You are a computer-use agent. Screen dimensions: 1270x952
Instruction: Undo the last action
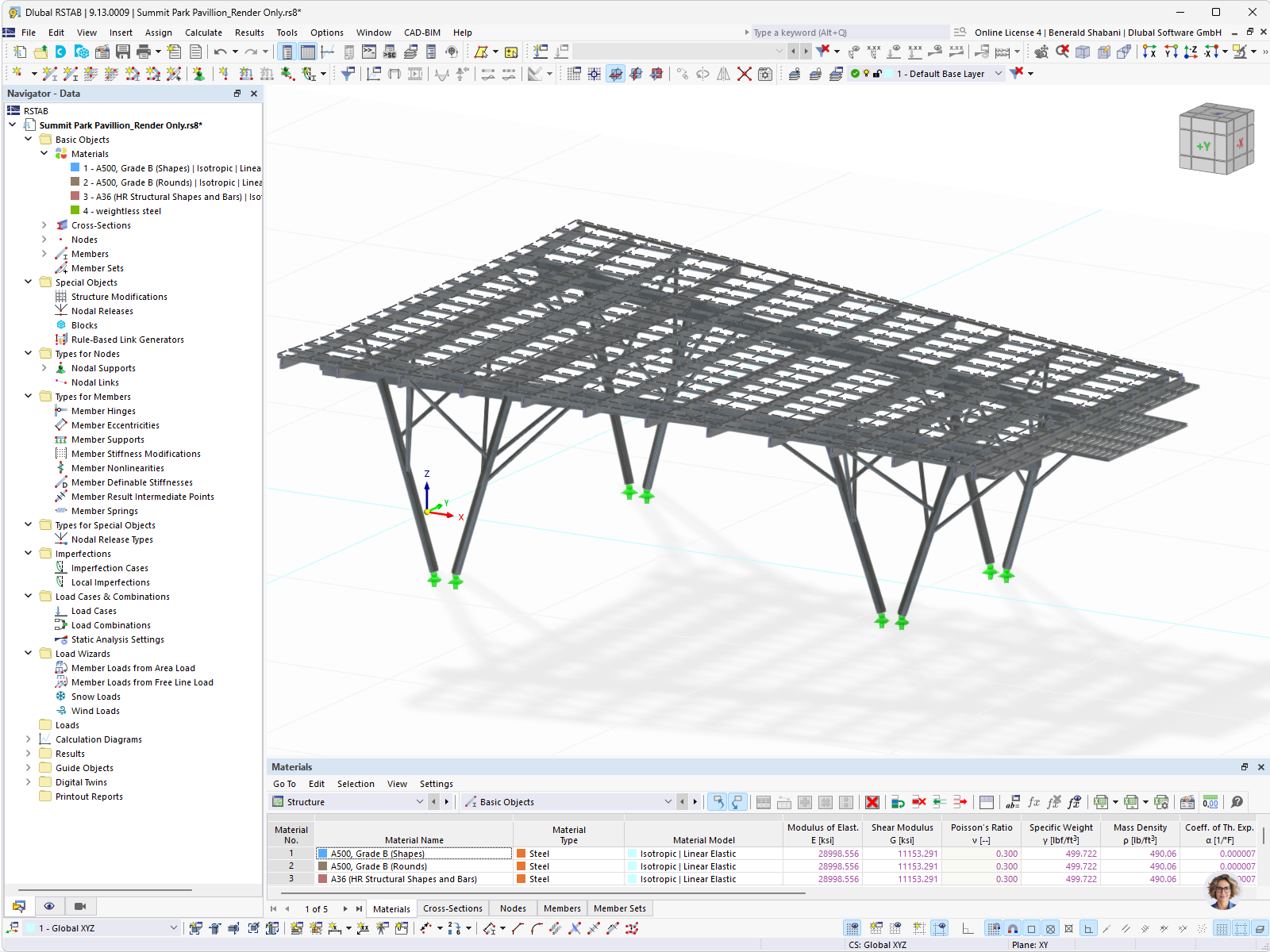(x=220, y=51)
